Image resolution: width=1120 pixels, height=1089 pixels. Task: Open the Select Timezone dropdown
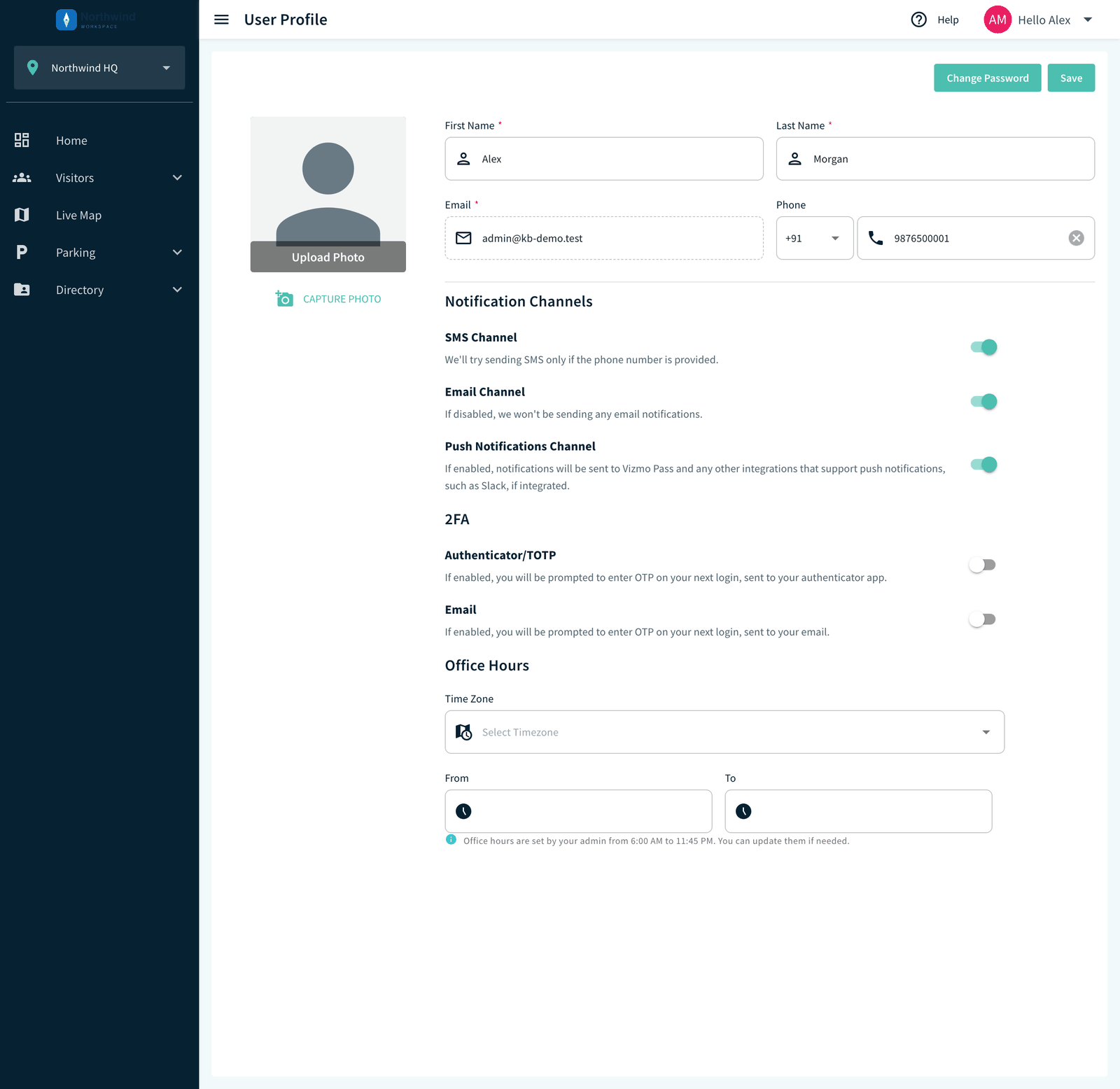tap(724, 732)
